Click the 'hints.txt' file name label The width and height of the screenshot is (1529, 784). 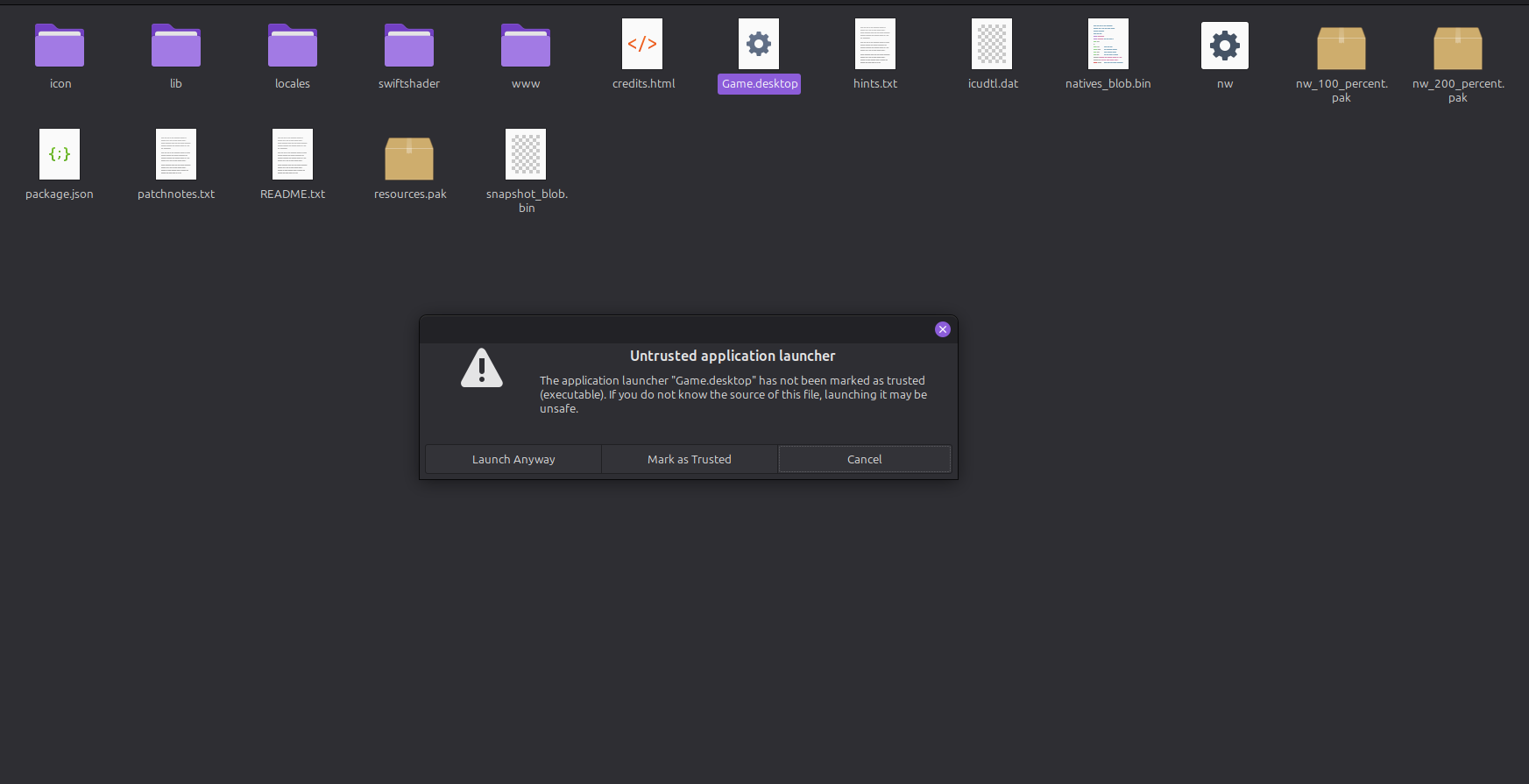coord(875,84)
